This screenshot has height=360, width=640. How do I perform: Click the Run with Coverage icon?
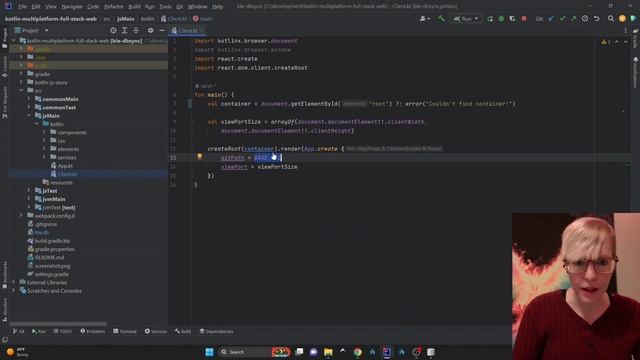512,19
